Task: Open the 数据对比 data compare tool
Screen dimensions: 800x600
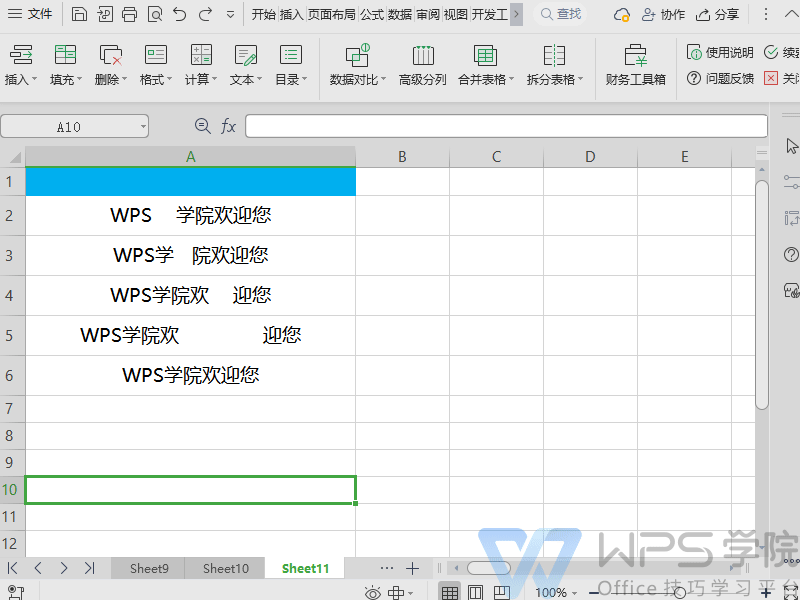Action: click(357, 65)
